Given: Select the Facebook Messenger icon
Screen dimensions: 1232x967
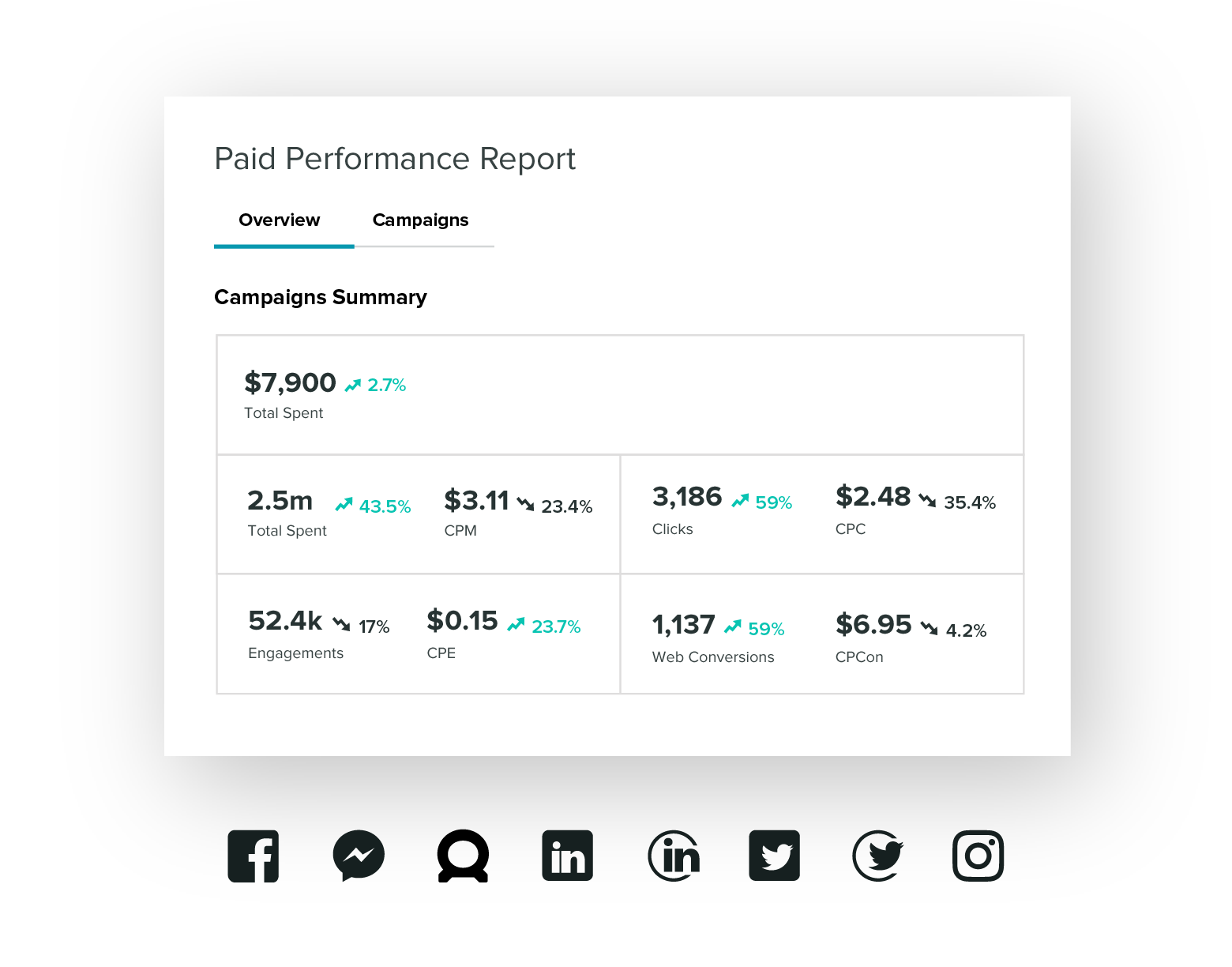Looking at the screenshot, I should [x=359, y=856].
